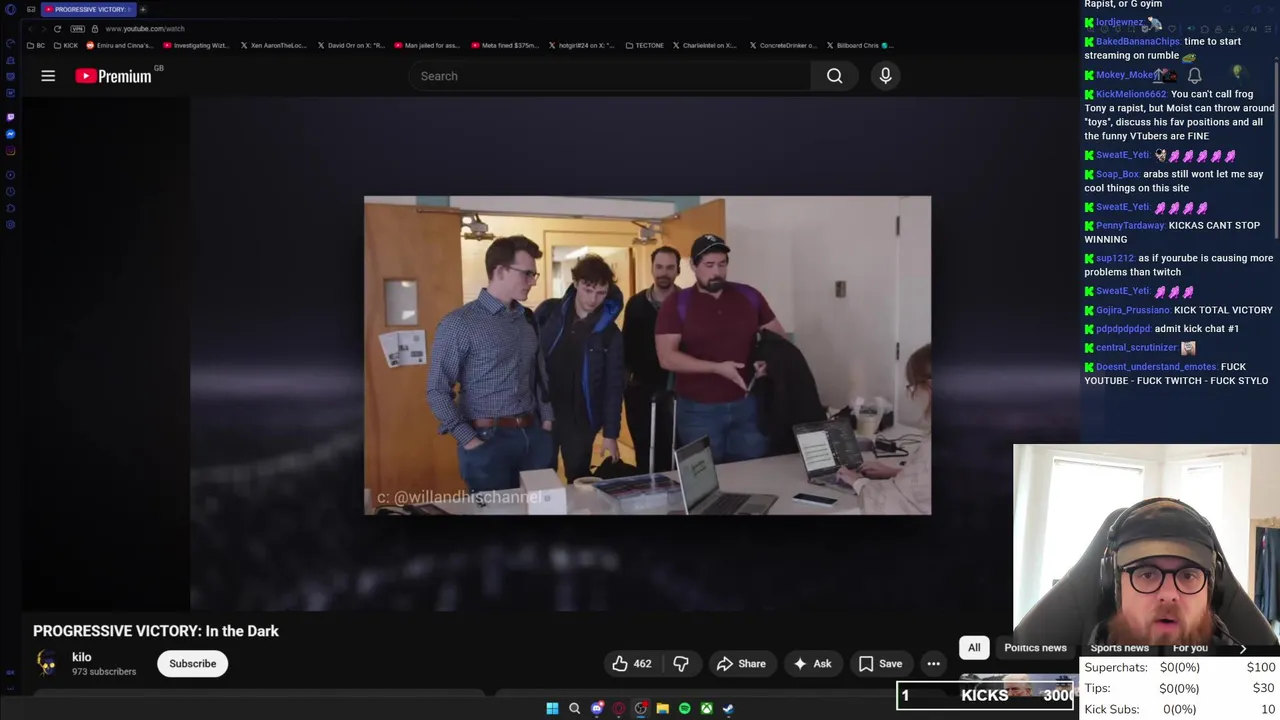This screenshot has height=720, width=1280.
Task: Open File Explorer from the taskbar
Action: pos(662,708)
